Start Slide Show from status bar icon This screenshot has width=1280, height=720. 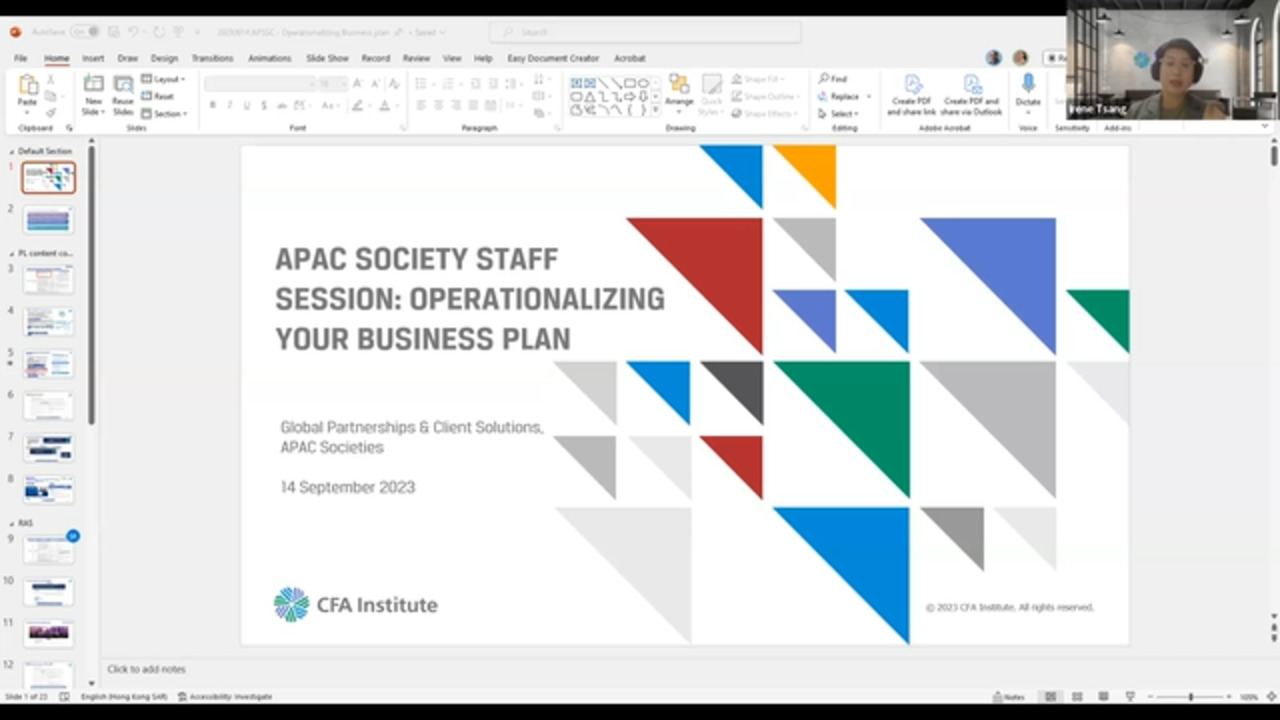pos(1130,696)
